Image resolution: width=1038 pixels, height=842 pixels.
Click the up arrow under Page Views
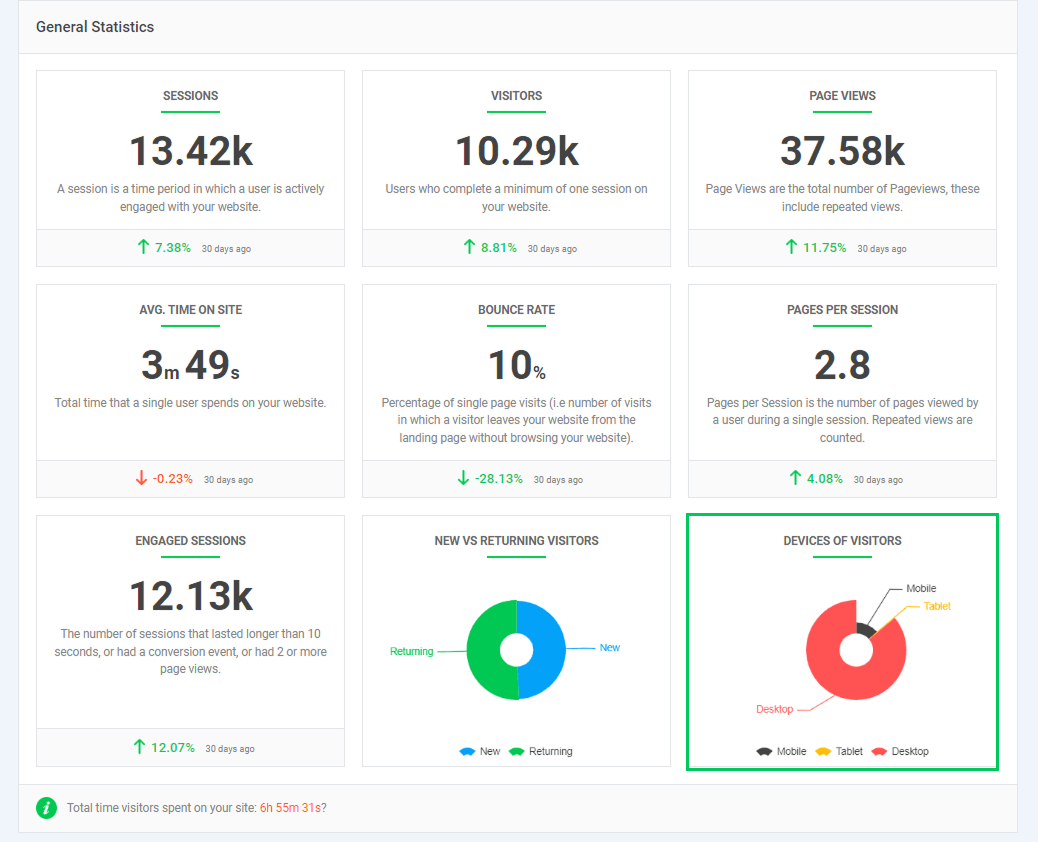[791, 247]
